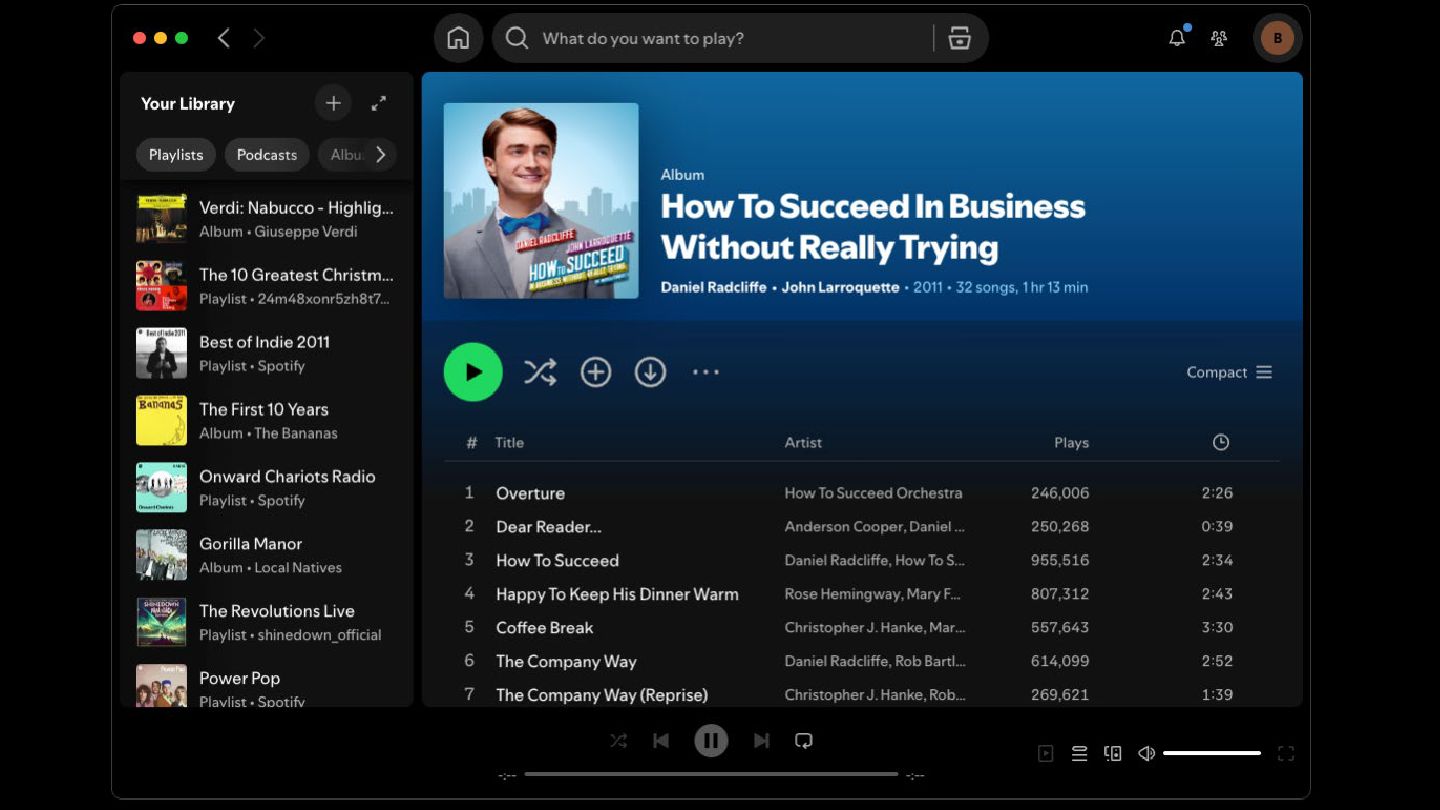Enable shuffle for this album
The image size is (1440, 810).
(540, 372)
